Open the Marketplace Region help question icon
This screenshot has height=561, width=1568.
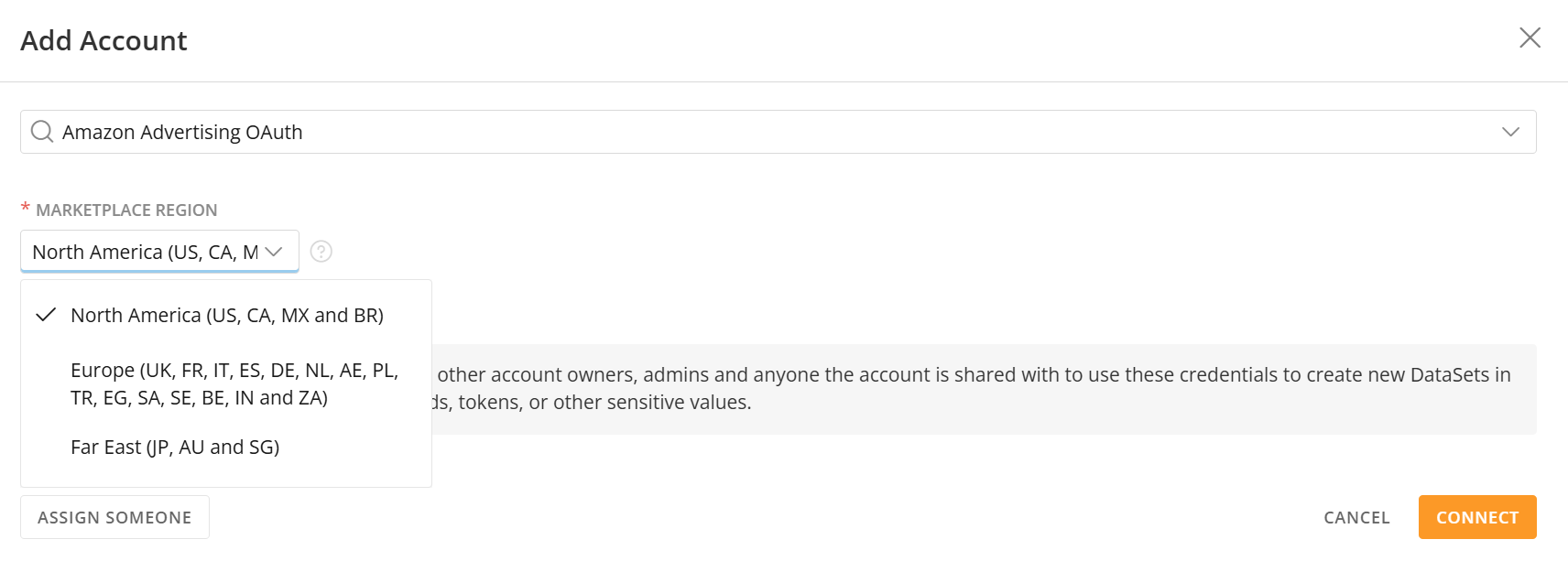tap(321, 252)
